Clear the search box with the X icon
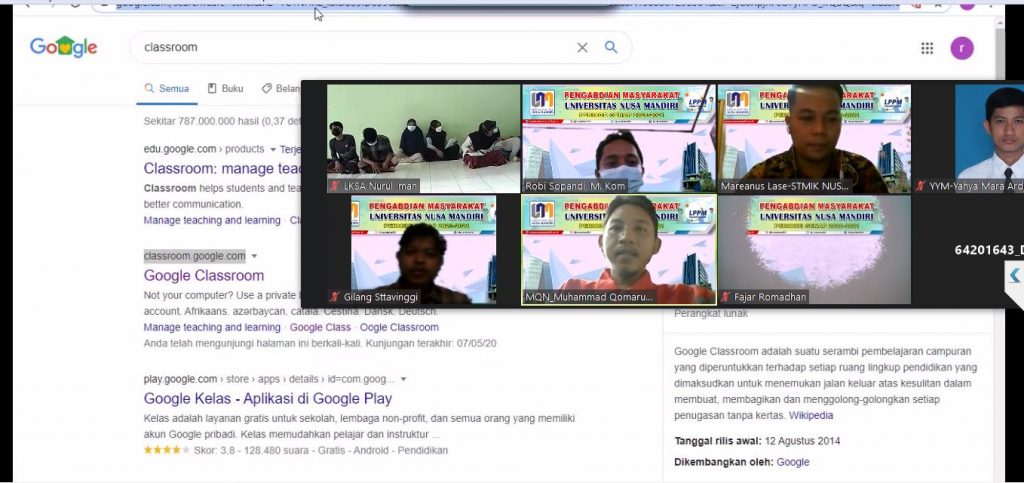This screenshot has width=1024, height=483. (x=582, y=47)
